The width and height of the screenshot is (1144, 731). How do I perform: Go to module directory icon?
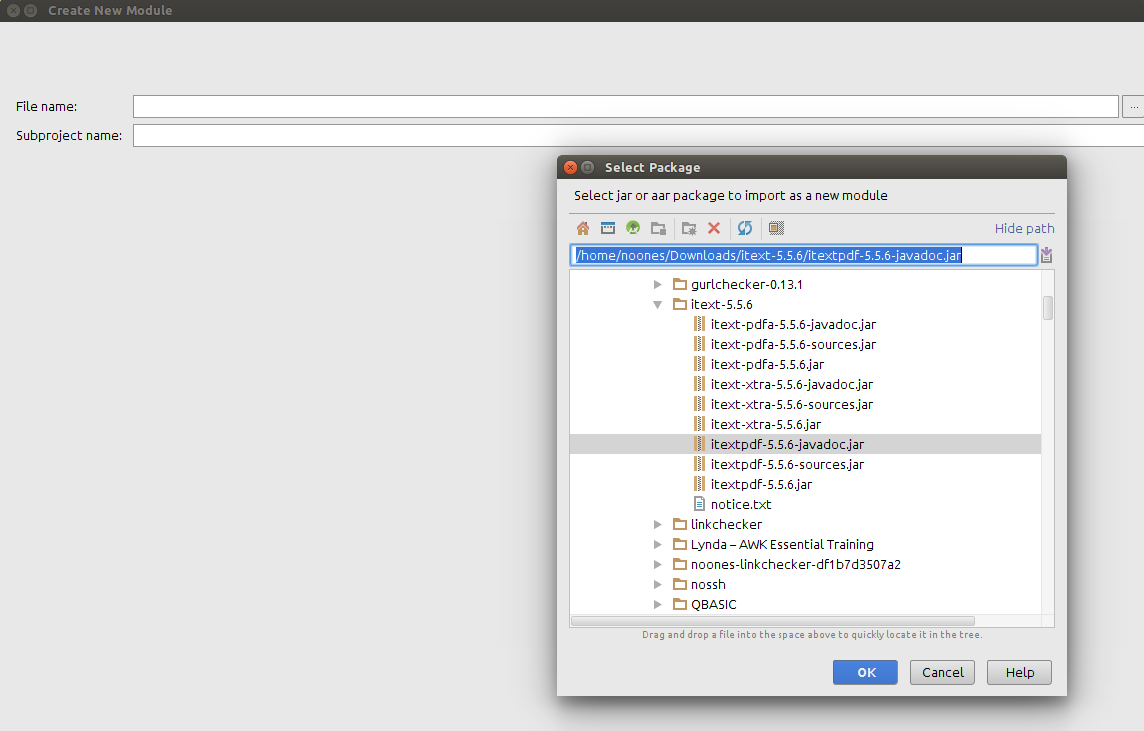pyautogui.click(x=658, y=228)
